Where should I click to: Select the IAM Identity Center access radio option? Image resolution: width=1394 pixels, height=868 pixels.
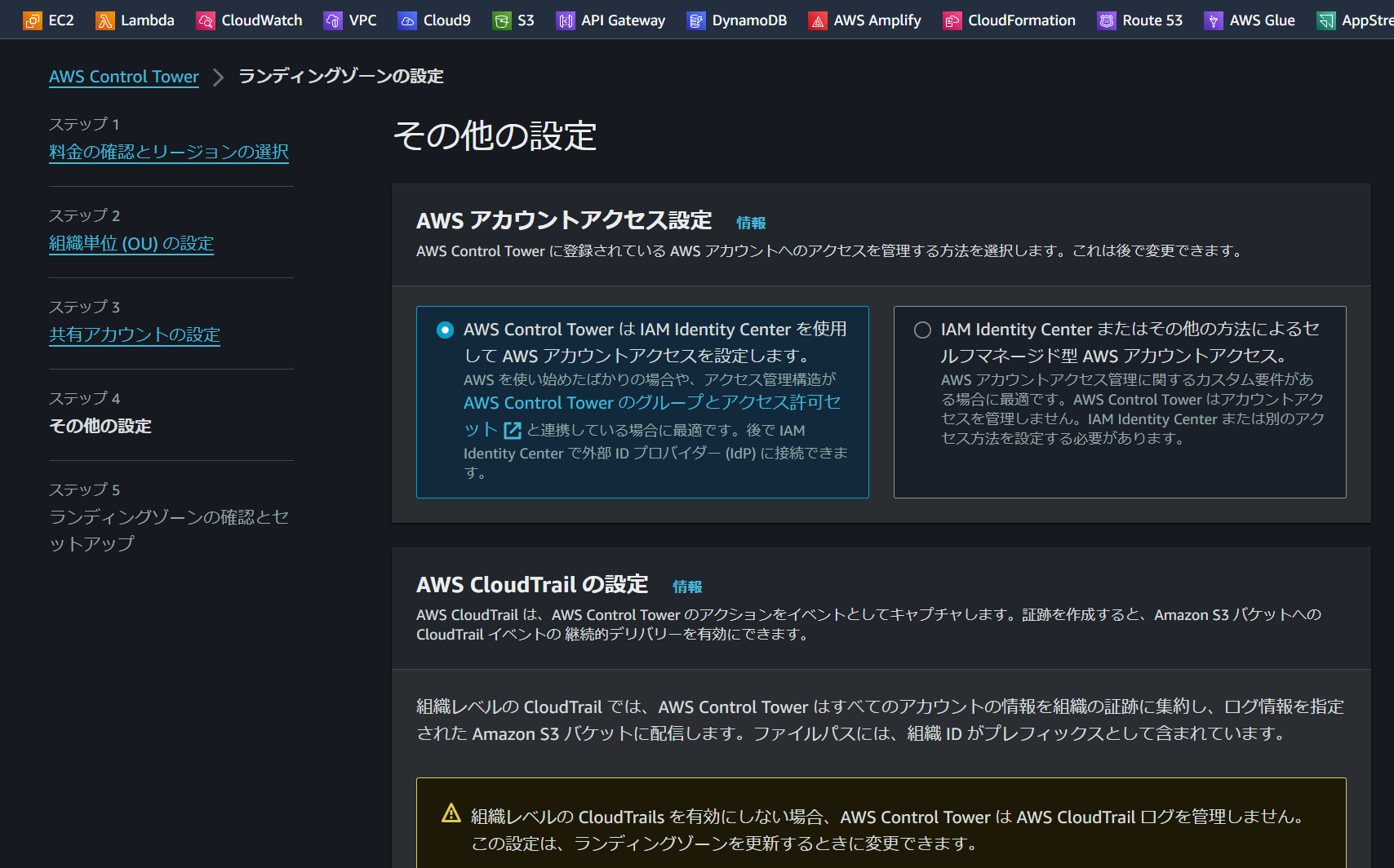click(x=445, y=330)
